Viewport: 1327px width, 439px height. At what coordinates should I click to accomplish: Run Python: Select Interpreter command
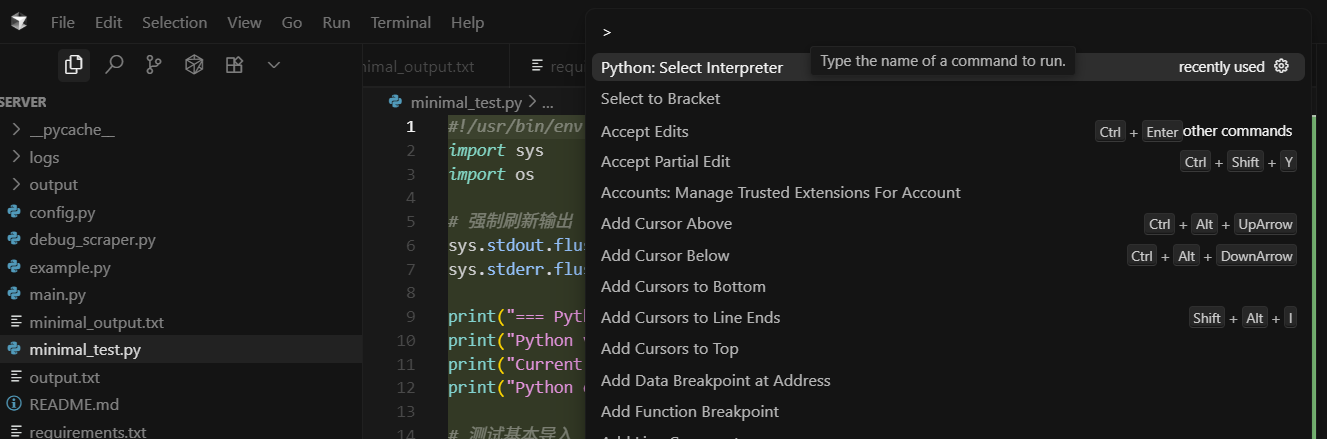point(948,67)
